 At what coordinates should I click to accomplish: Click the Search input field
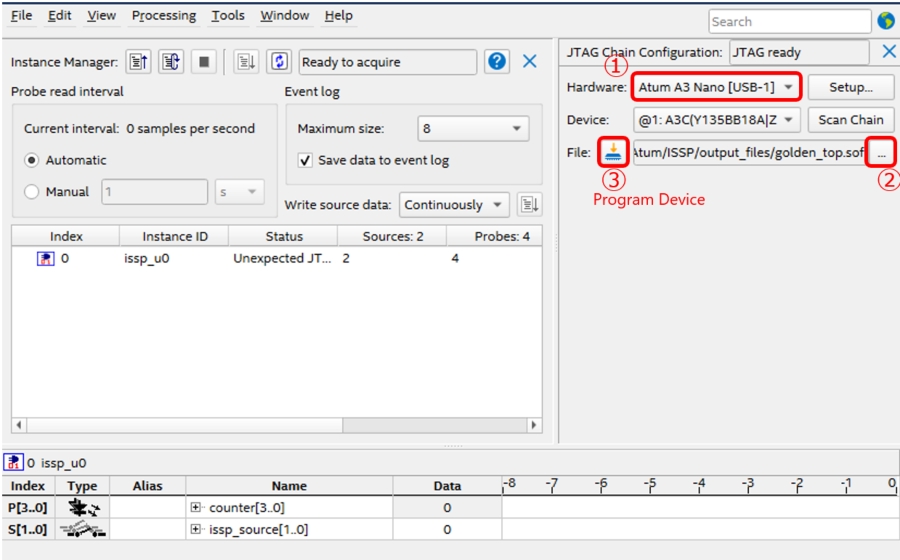tap(789, 21)
